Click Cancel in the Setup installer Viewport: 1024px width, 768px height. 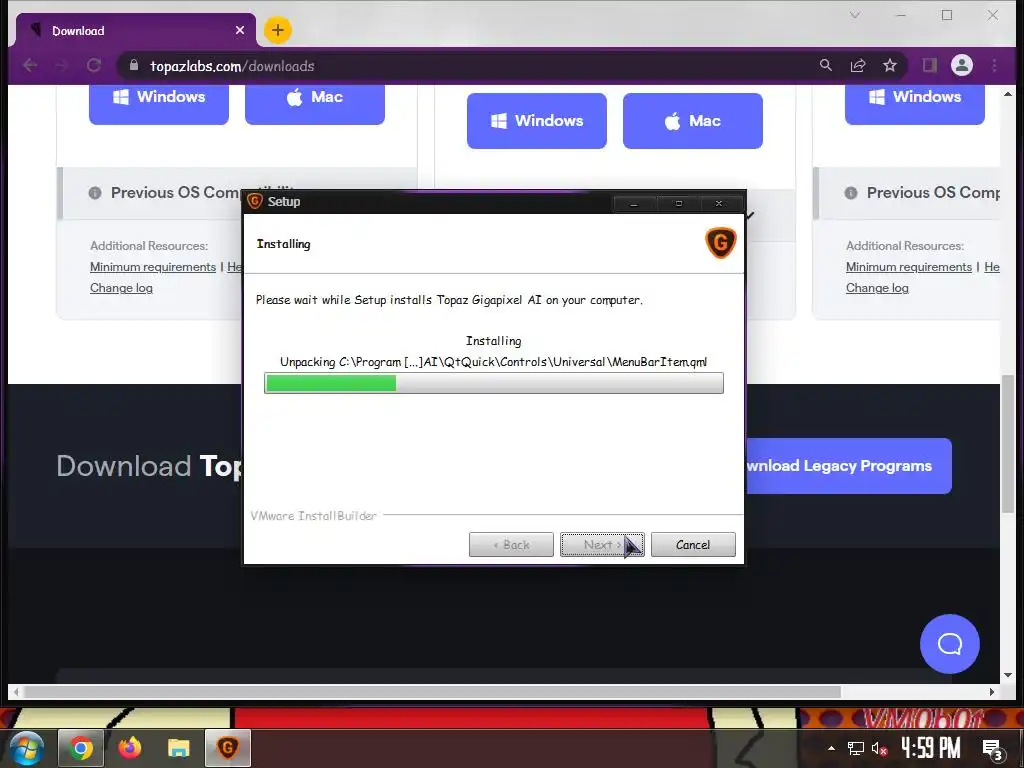[693, 545]
